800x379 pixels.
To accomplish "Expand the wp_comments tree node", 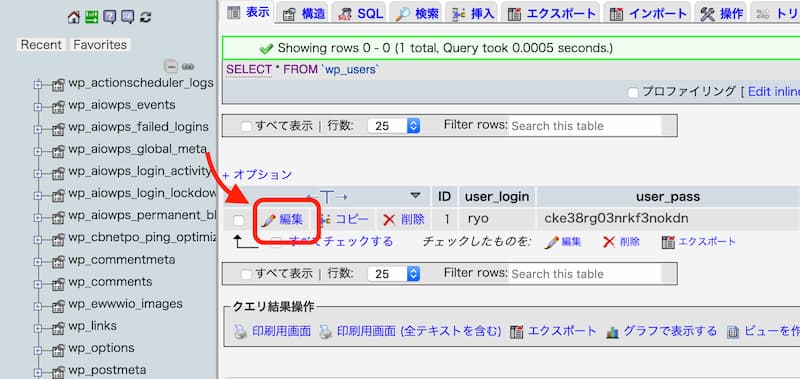I will click(x=38, y=284).
